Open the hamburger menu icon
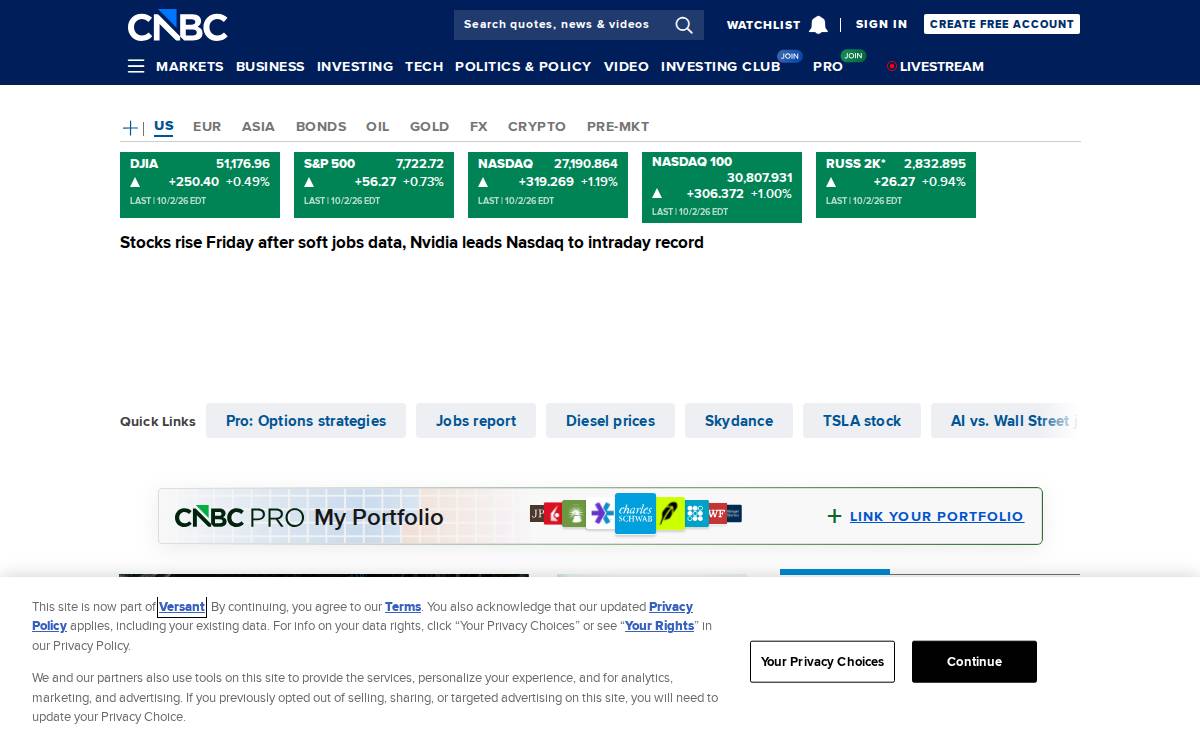Viewport: 1200px width, 750px height. [x=136, y=66]
